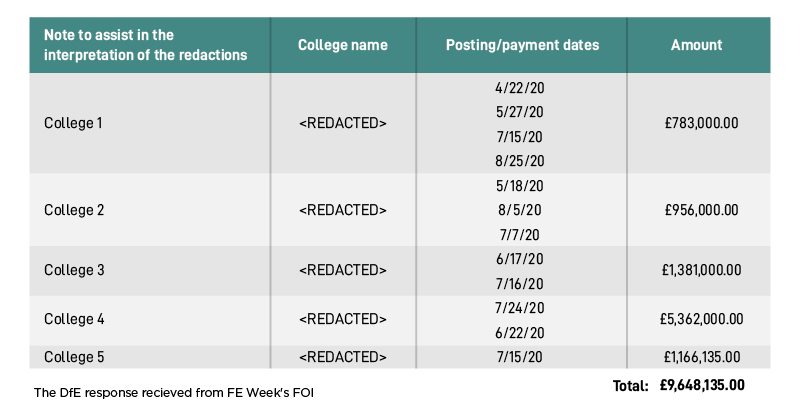The image size is (800, 420).
Task: Click the redacted name for College 4
Action: [343, 319]
